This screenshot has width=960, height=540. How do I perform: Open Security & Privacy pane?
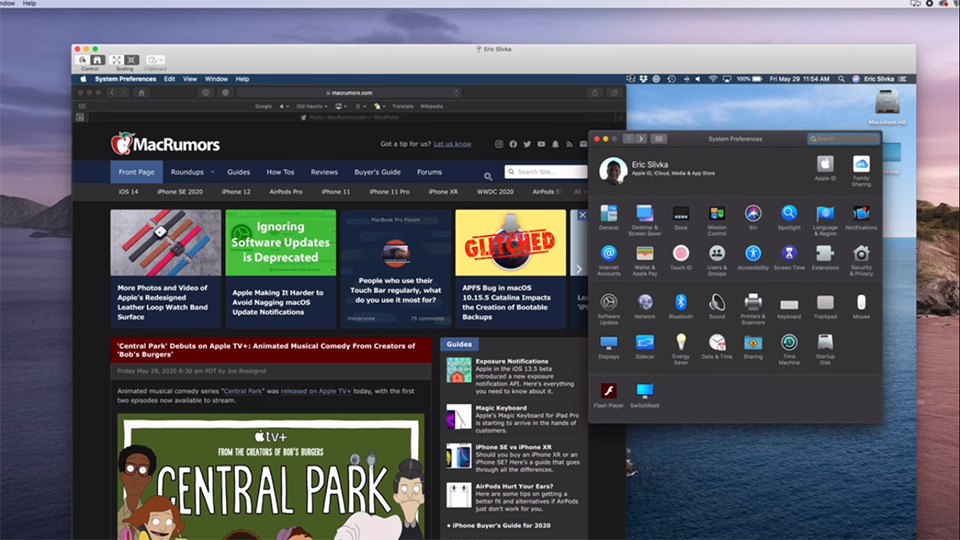[x=861, y=260]
